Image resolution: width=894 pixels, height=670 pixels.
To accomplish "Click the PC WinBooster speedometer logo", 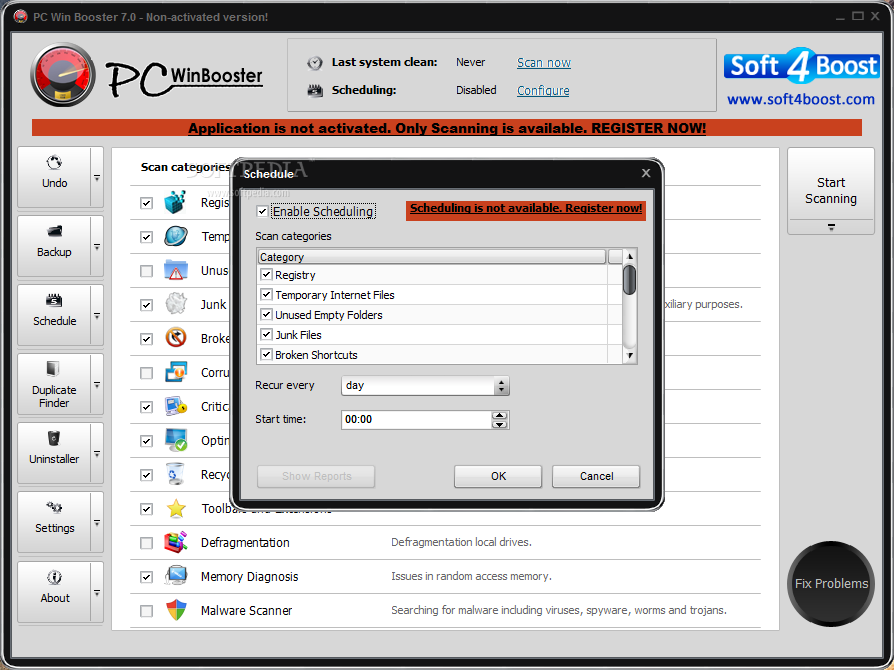I will click(x=63, y=75).
